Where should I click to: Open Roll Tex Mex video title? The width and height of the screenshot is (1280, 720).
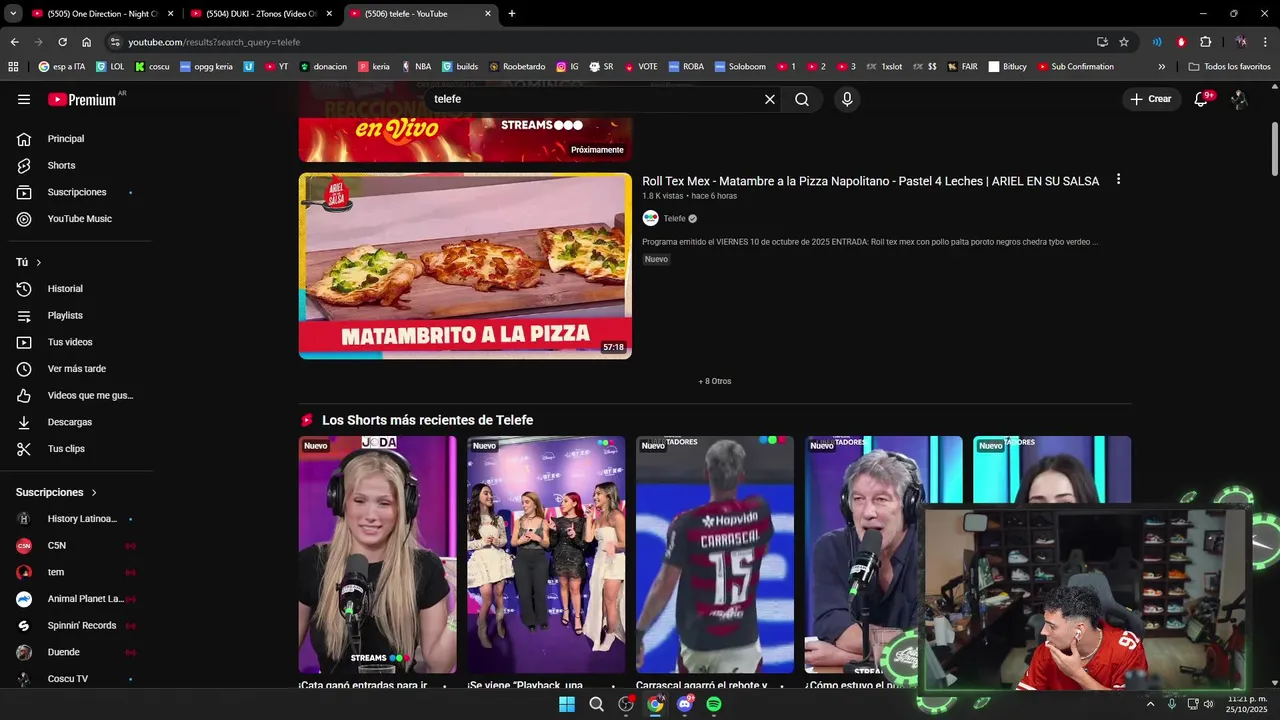click(870, 181)
